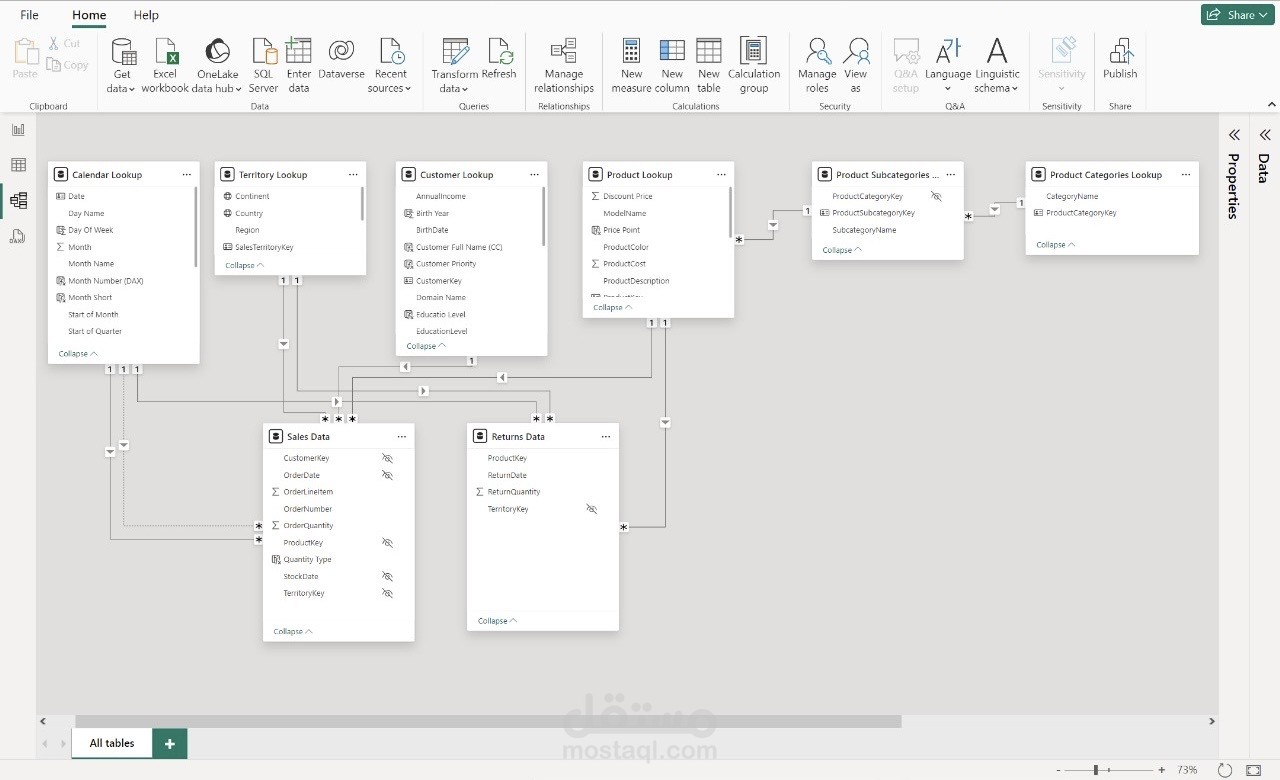Image resolution: width=1280 pixels, height=780 pixels.
Task: Open the Get data source picker
Action: point(122,66)
